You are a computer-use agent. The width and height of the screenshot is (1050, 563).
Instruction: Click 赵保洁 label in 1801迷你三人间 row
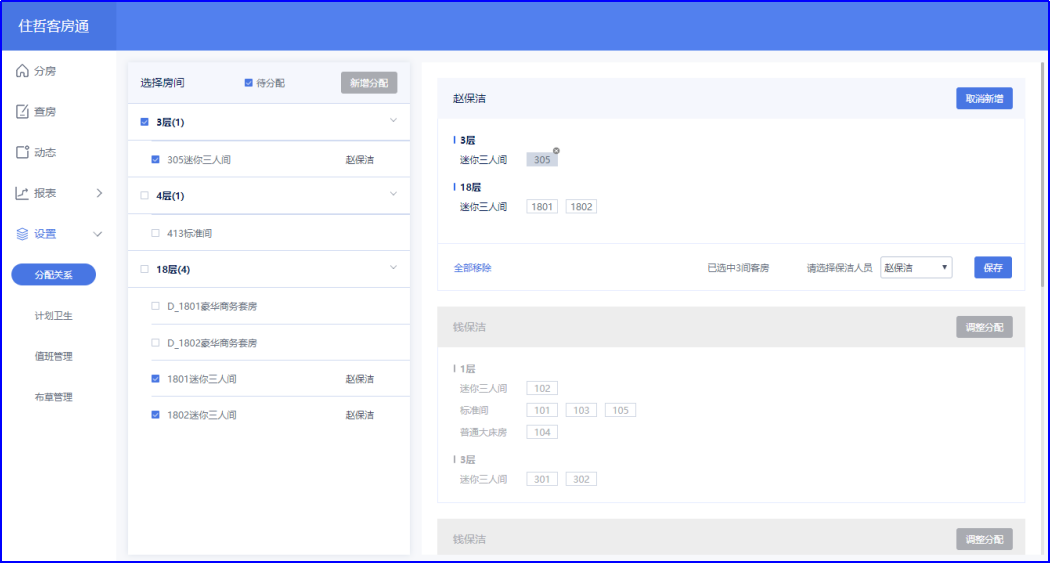point(360,379)
